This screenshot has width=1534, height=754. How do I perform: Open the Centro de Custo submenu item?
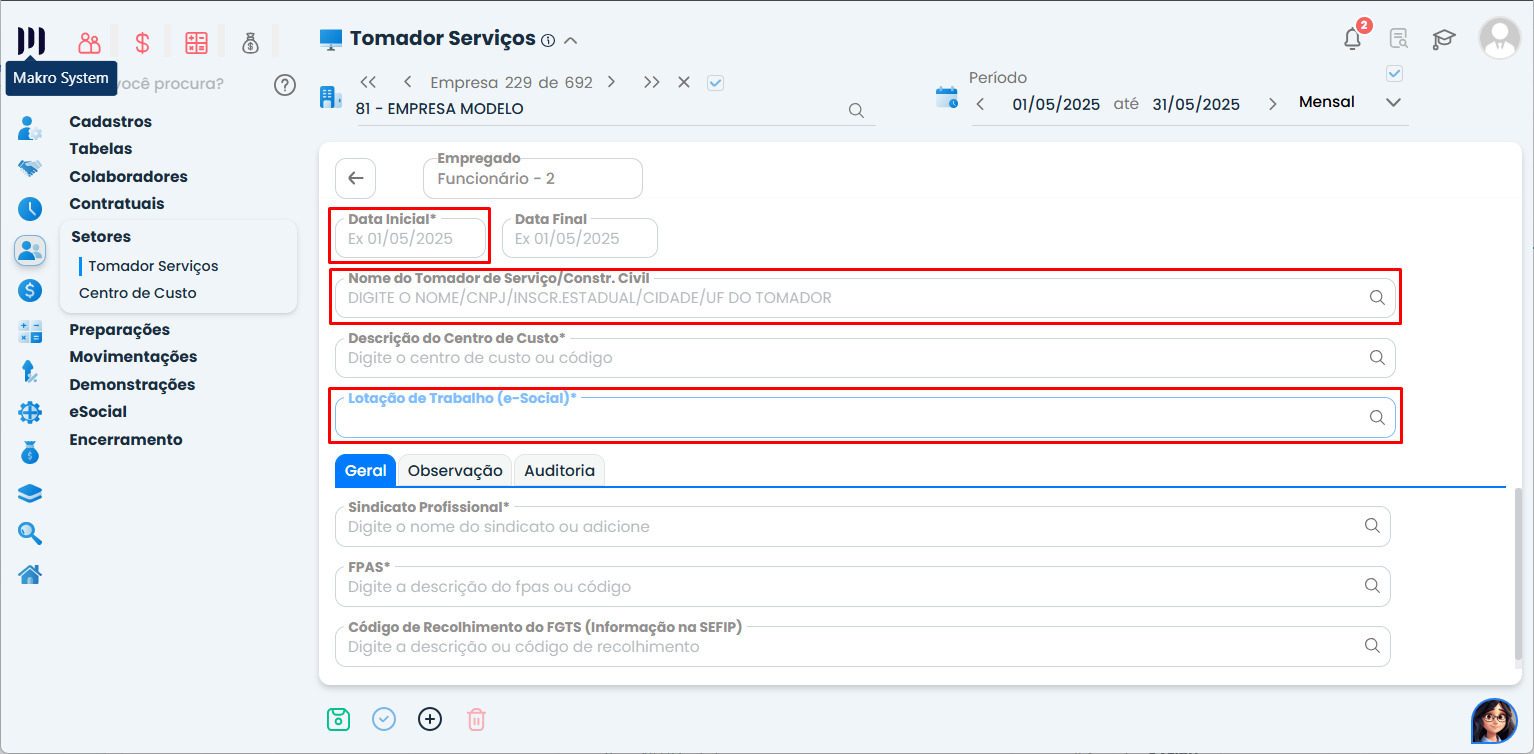click(x=138, y=293)
